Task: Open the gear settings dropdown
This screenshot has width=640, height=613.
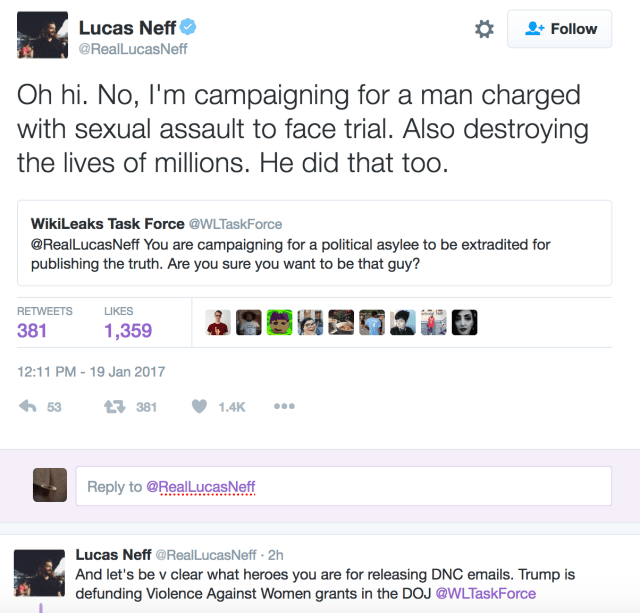Action: click(484, 30)
